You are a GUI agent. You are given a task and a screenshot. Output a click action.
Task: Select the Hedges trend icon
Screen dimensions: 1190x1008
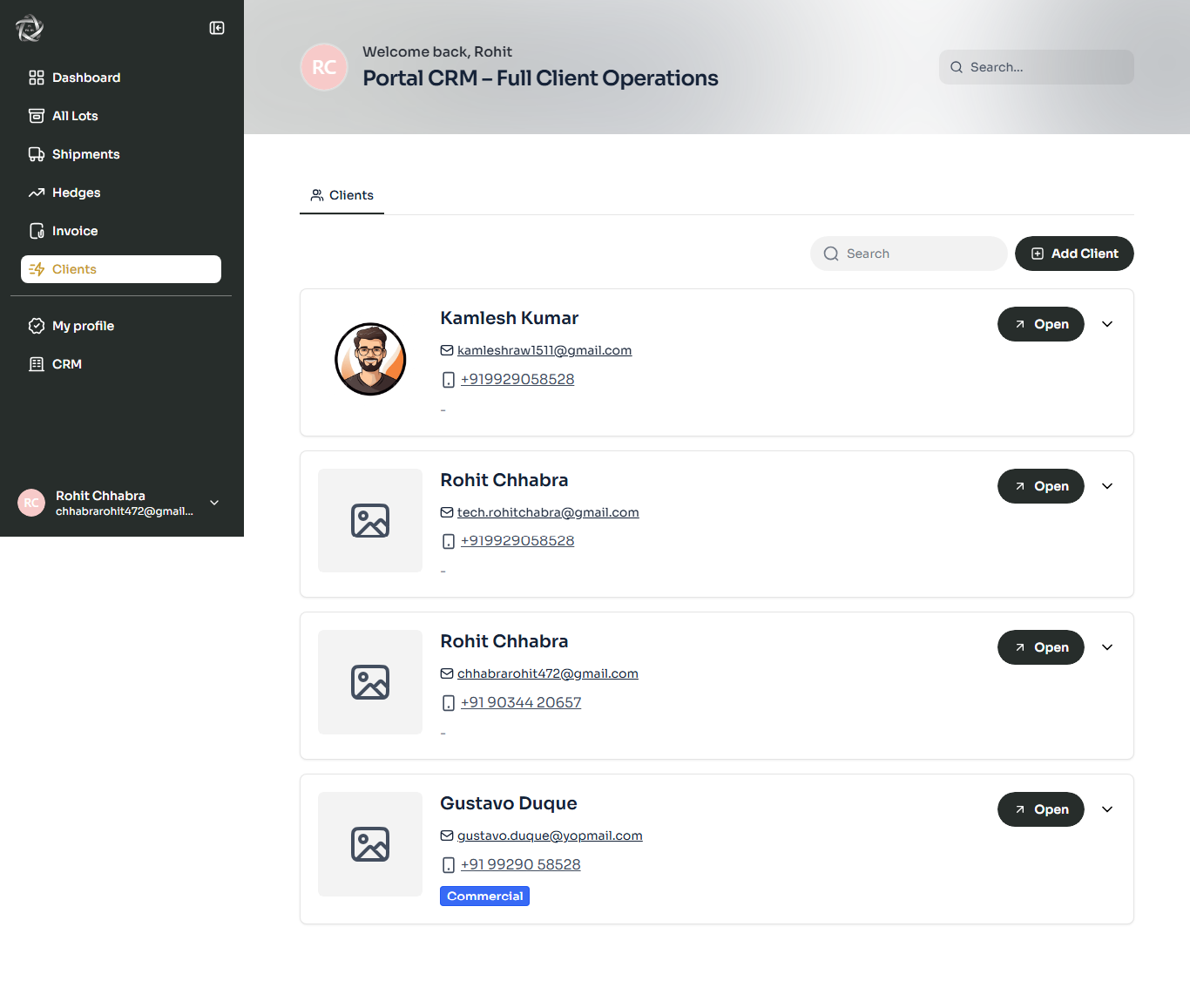pyautogui.click(x=37, y=193)
